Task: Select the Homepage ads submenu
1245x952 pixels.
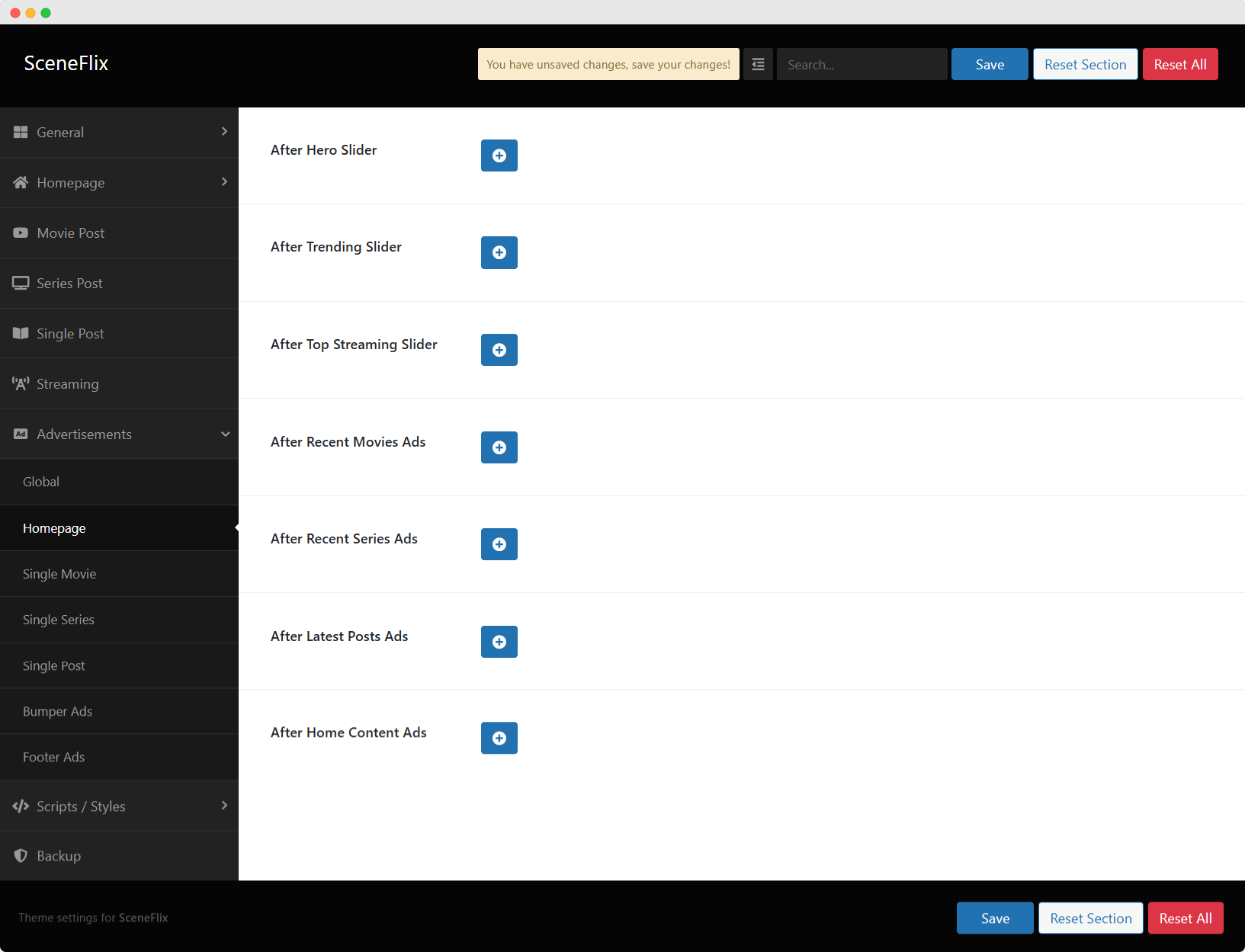Action: tap(119, 528)
